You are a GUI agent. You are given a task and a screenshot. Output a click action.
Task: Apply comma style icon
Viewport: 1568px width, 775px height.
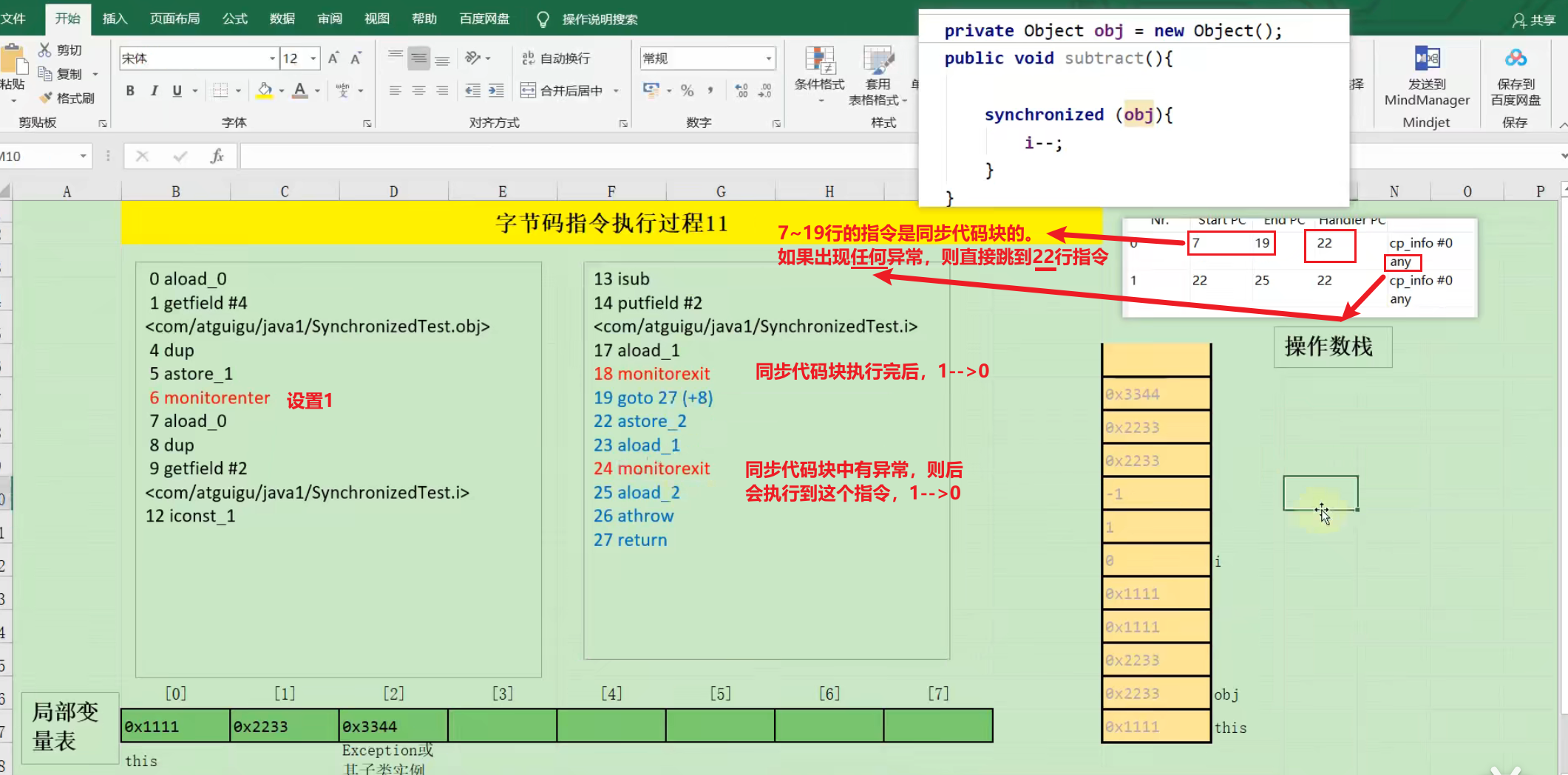[x=710, y=91]
